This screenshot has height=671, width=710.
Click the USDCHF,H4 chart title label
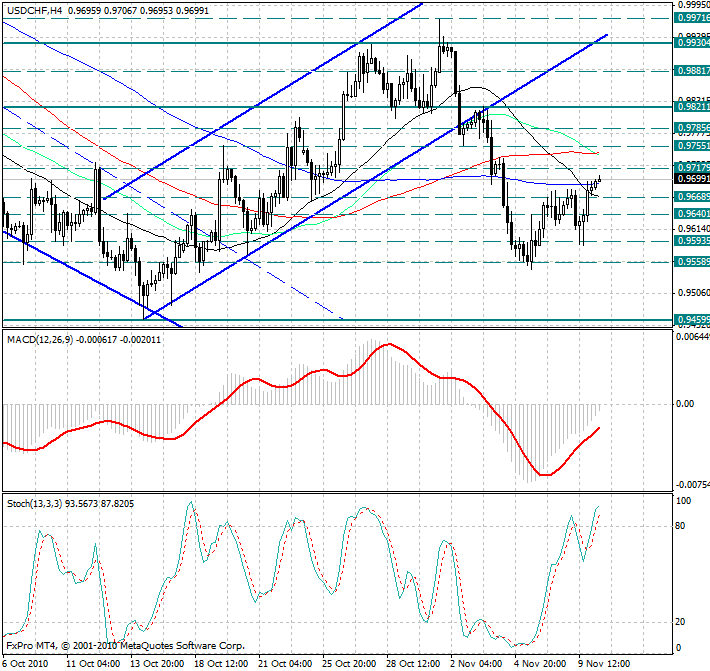(x=35, y=10)
